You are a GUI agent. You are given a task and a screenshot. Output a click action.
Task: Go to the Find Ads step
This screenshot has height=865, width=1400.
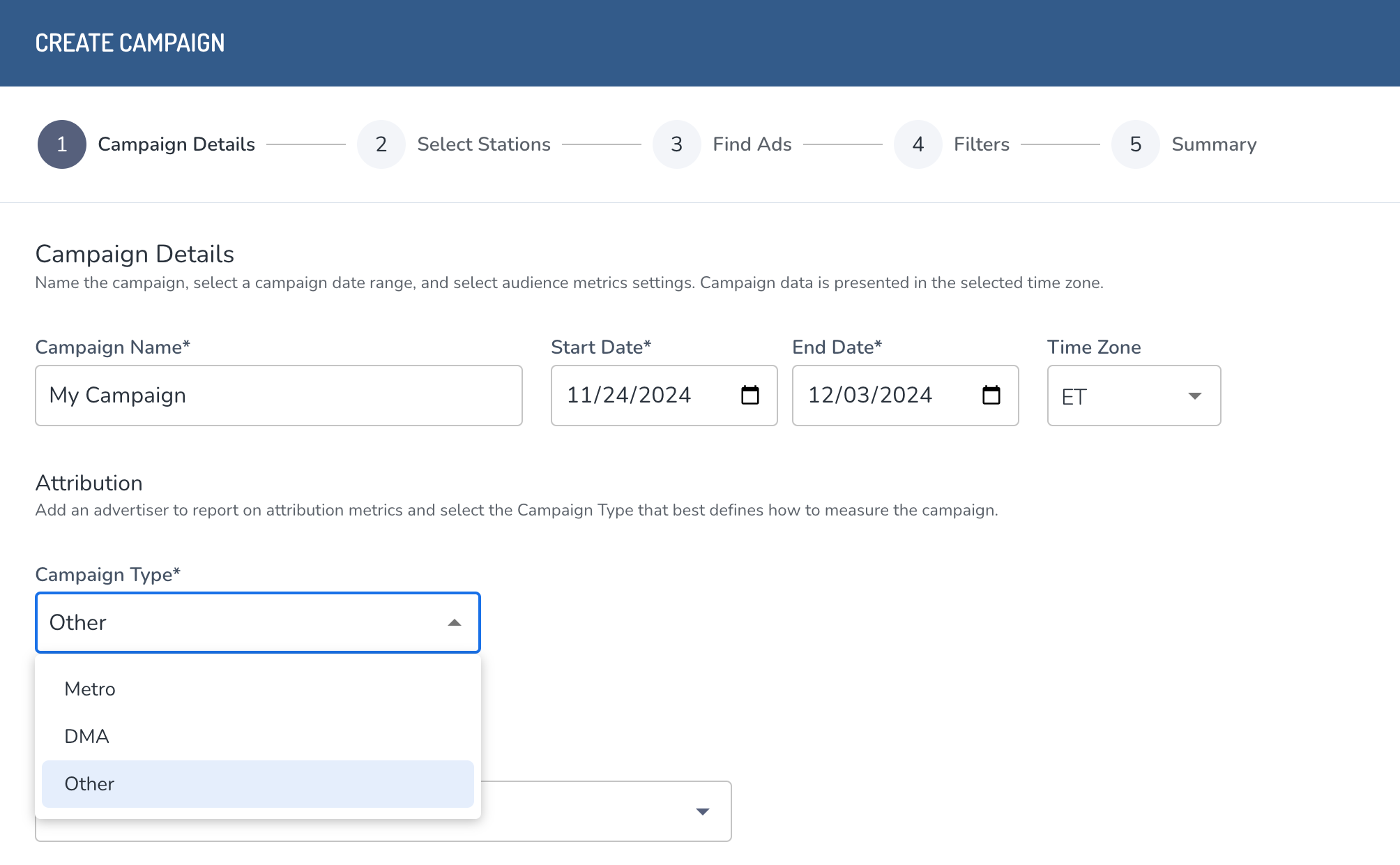pyautogui.click(x=752, y=144)
